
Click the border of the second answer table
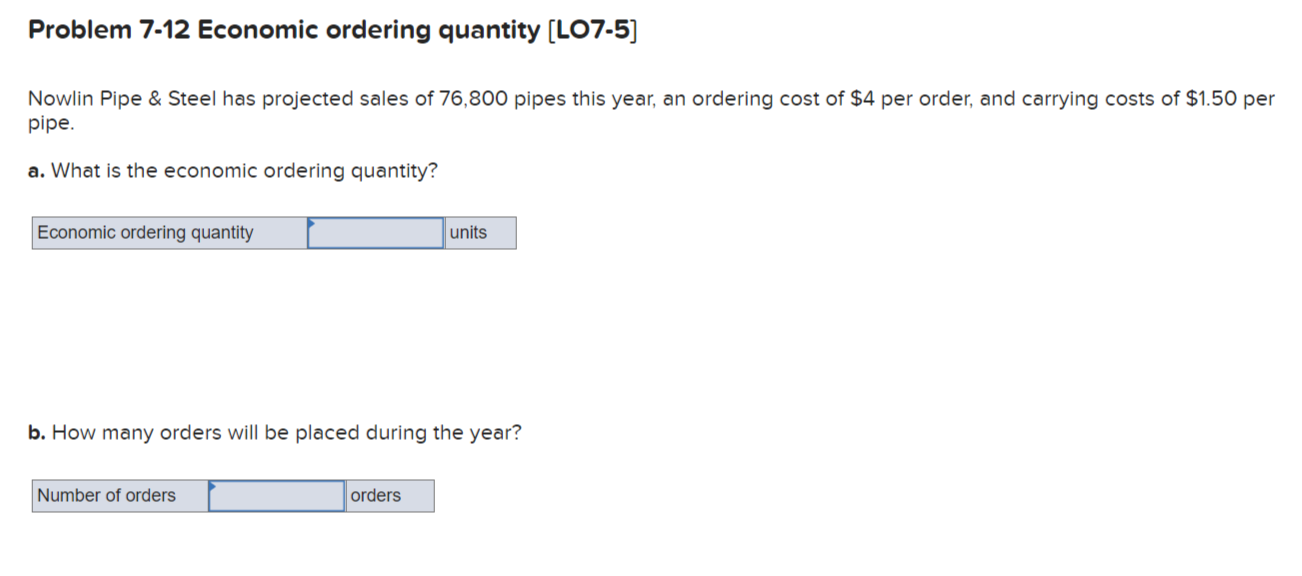pyautogui.click(x=230, y=480)
